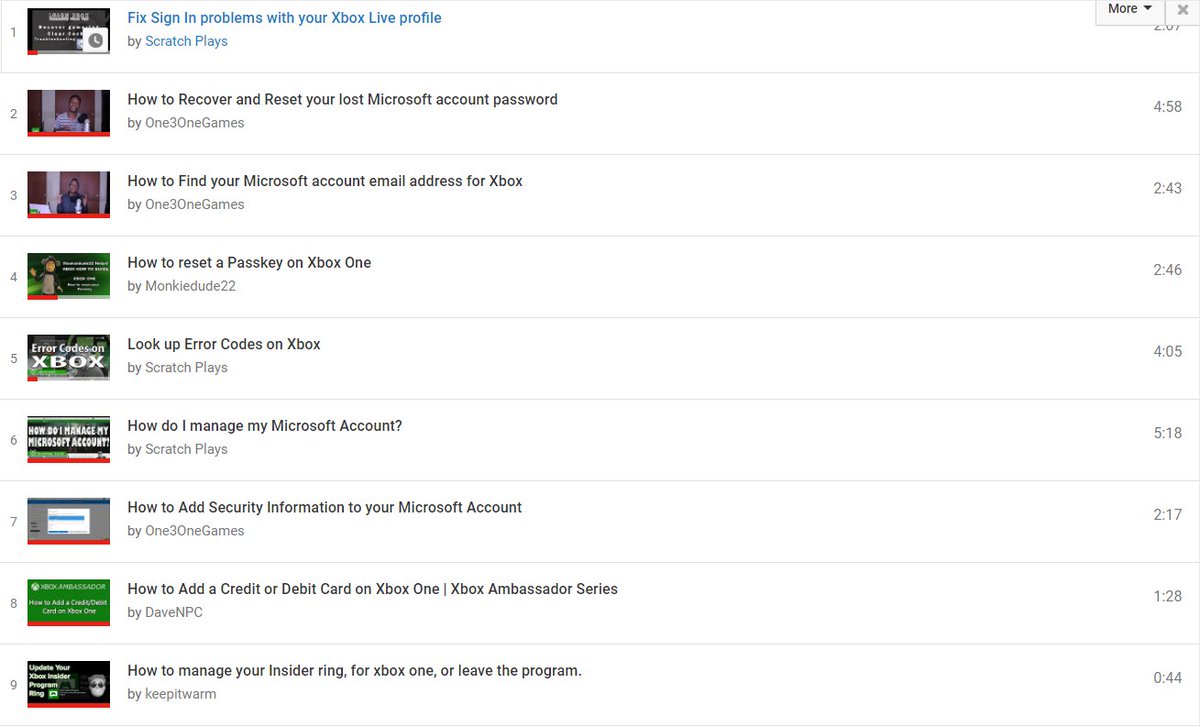
Task: Click the 2:43 duration label
Action: 1167,188
